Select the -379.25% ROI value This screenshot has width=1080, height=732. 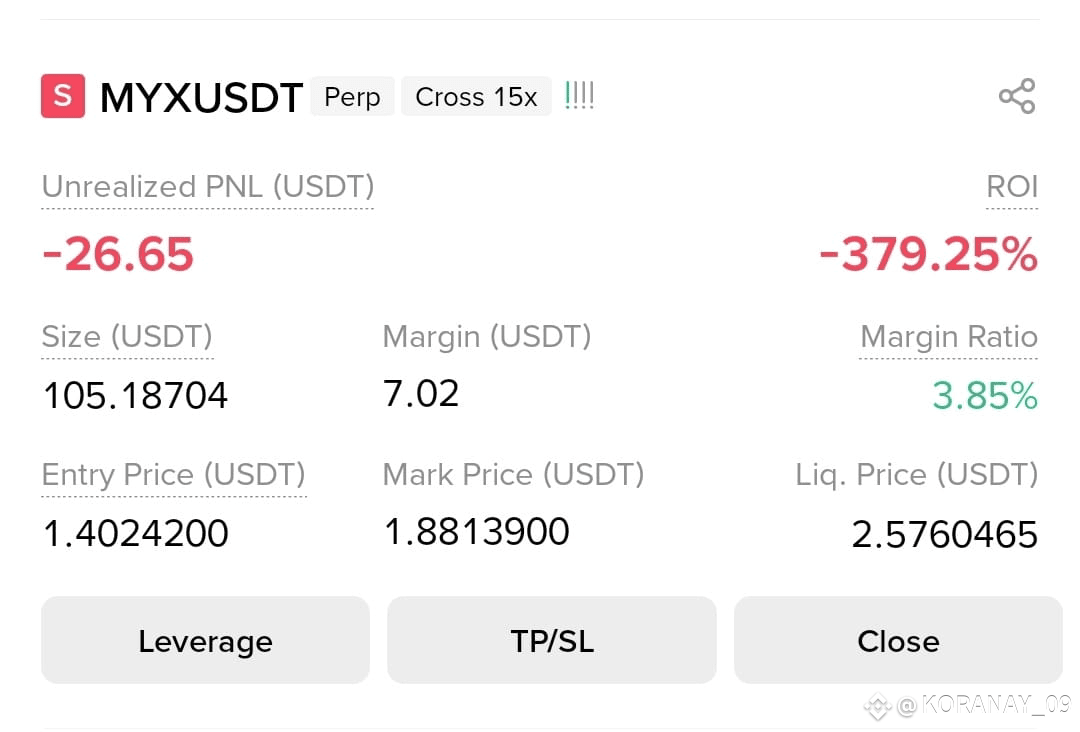pyautogui.click(x=928, y=253)
